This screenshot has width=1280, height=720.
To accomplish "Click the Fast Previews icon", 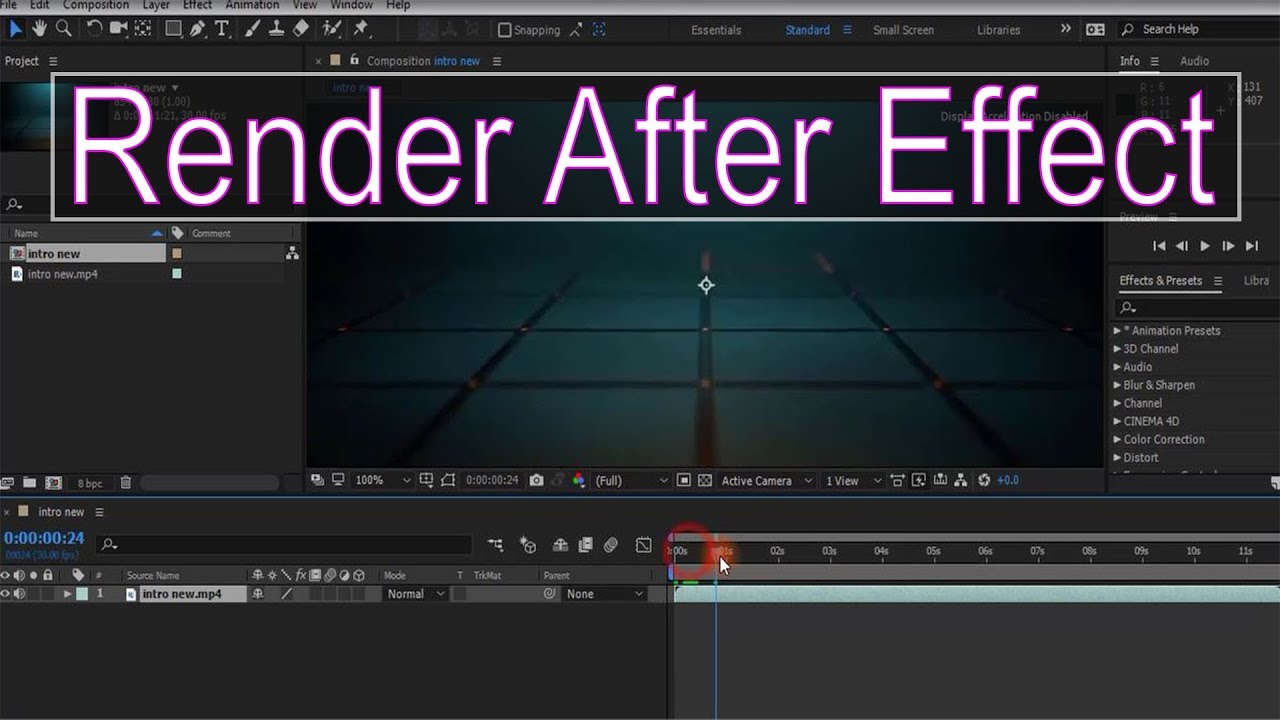I will (918, 481).
